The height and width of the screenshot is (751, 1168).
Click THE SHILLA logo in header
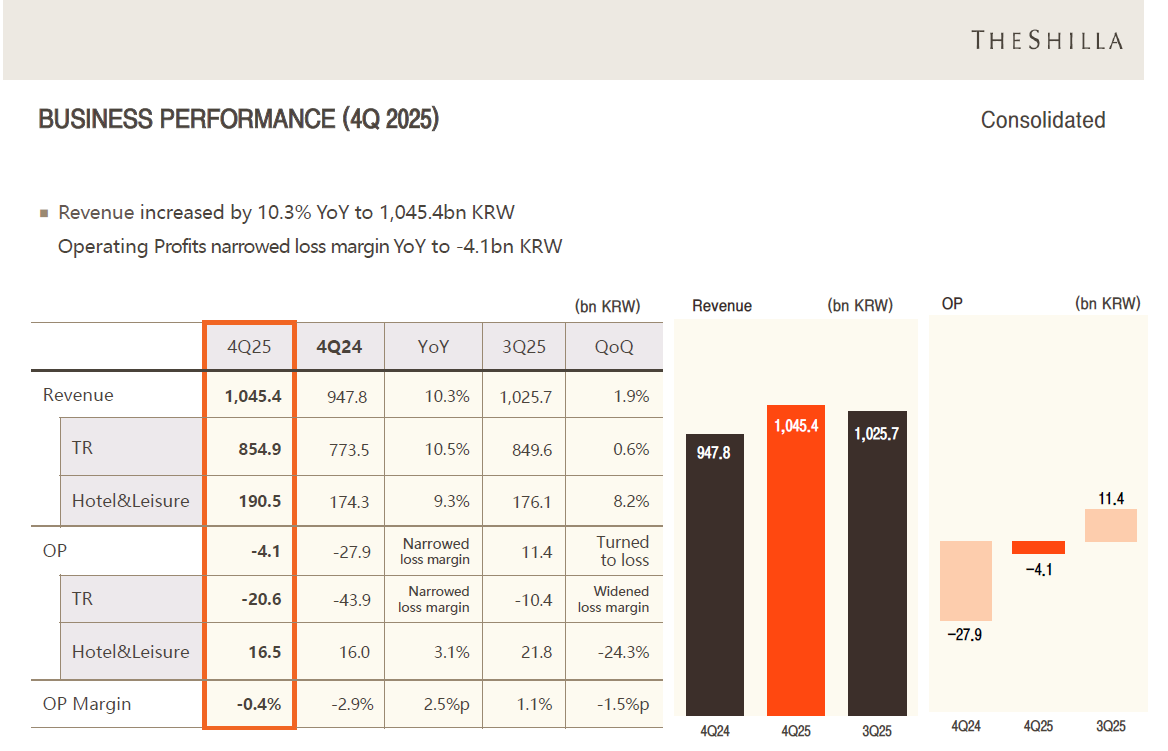click(x=1046, y=40)
